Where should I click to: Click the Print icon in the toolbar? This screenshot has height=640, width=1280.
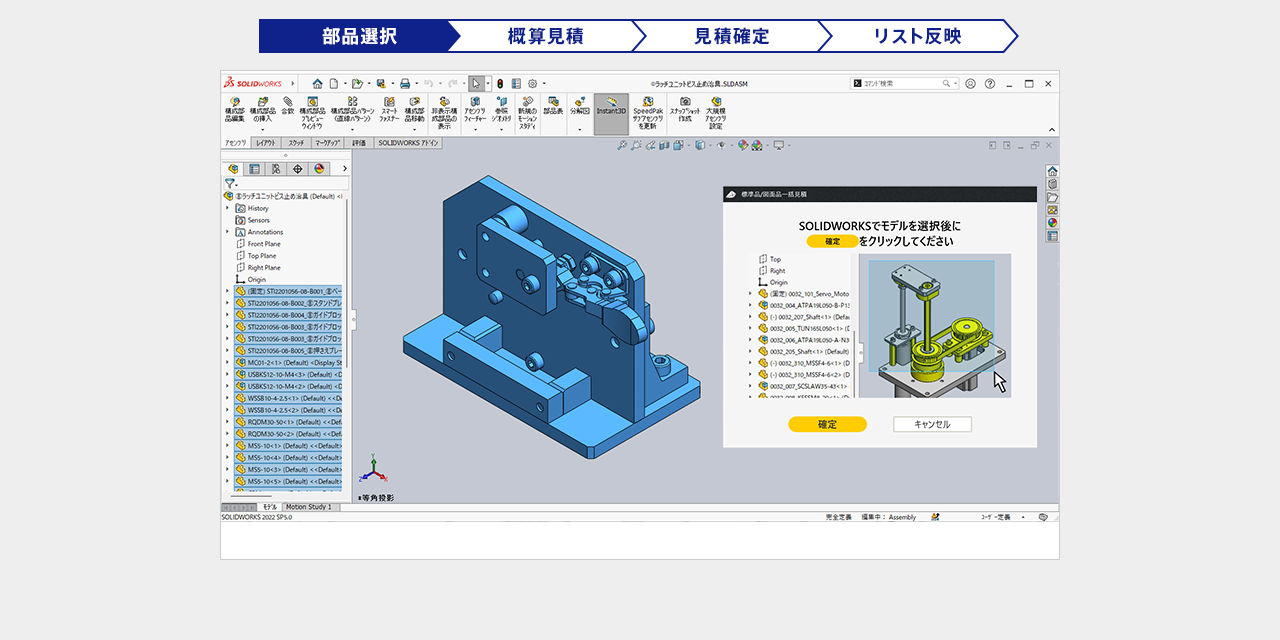[405, 84]
